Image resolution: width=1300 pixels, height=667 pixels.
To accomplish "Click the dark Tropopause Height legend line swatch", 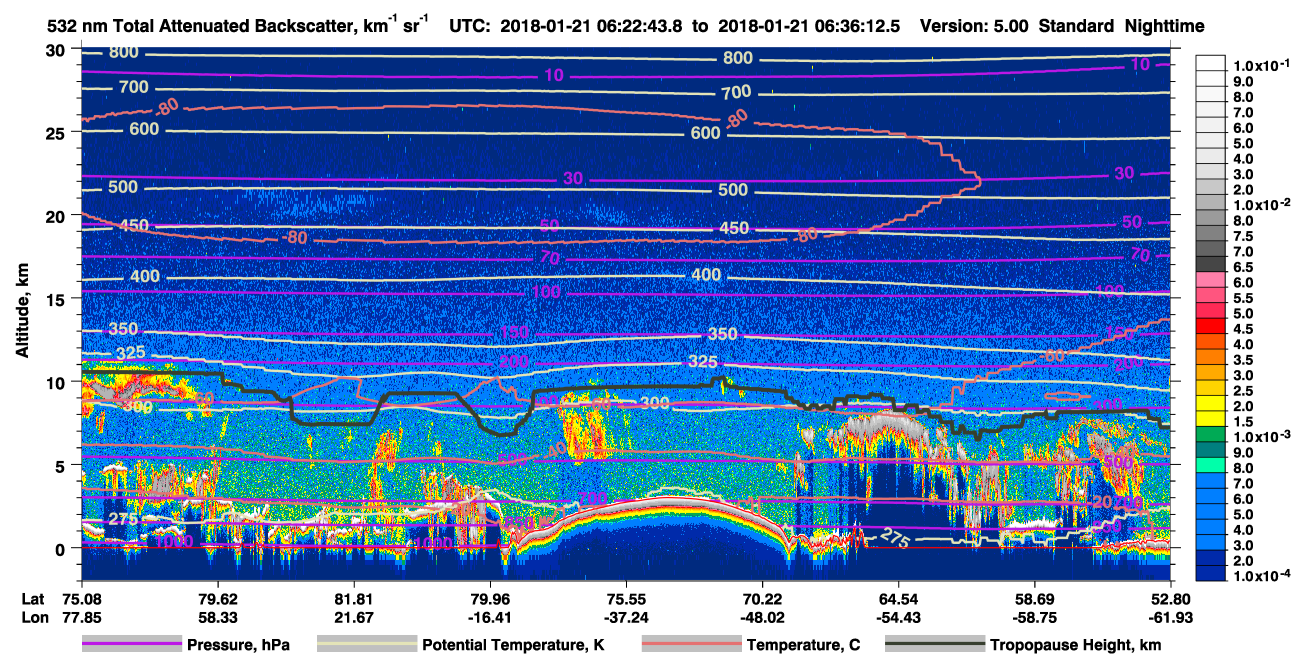I will coord(934,645).
